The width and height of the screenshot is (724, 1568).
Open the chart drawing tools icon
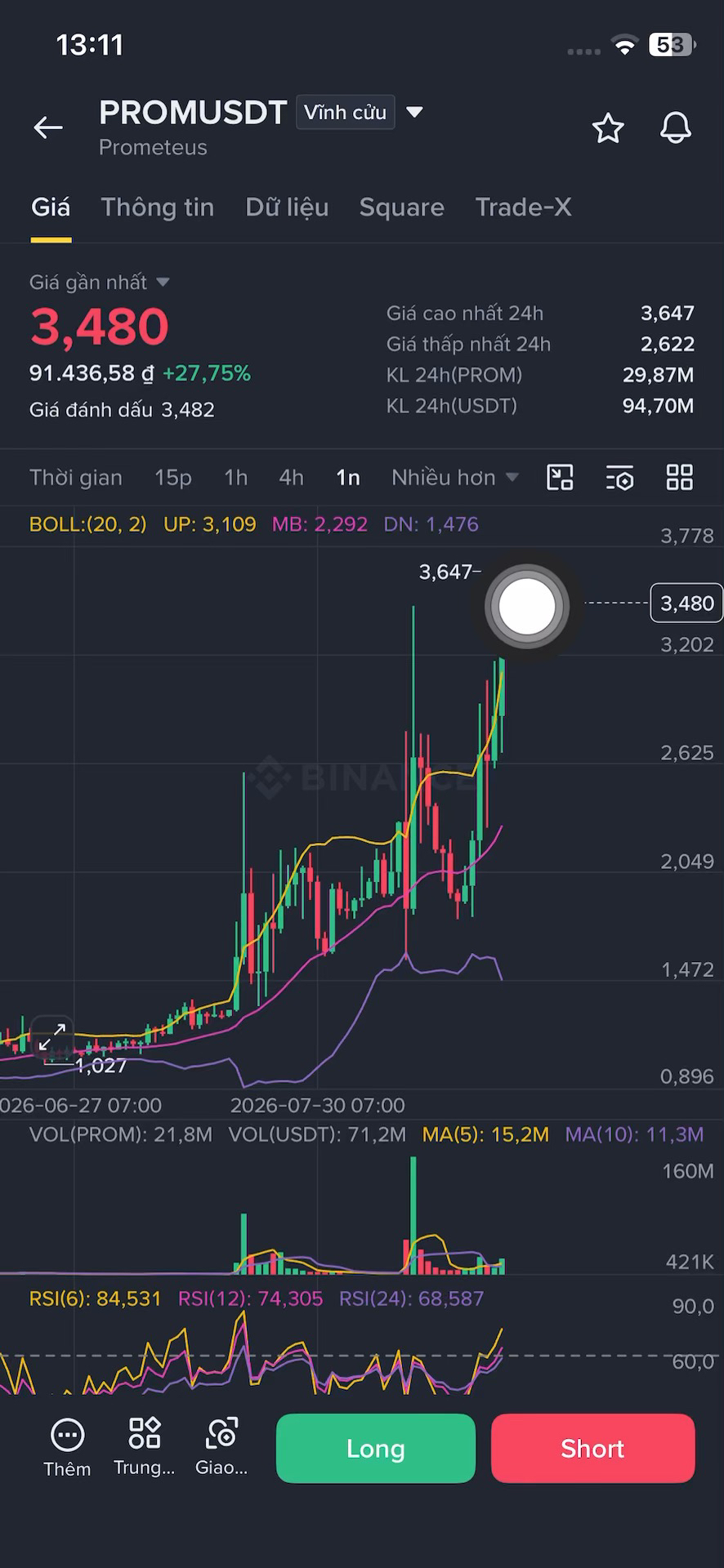tap(560, 477)
